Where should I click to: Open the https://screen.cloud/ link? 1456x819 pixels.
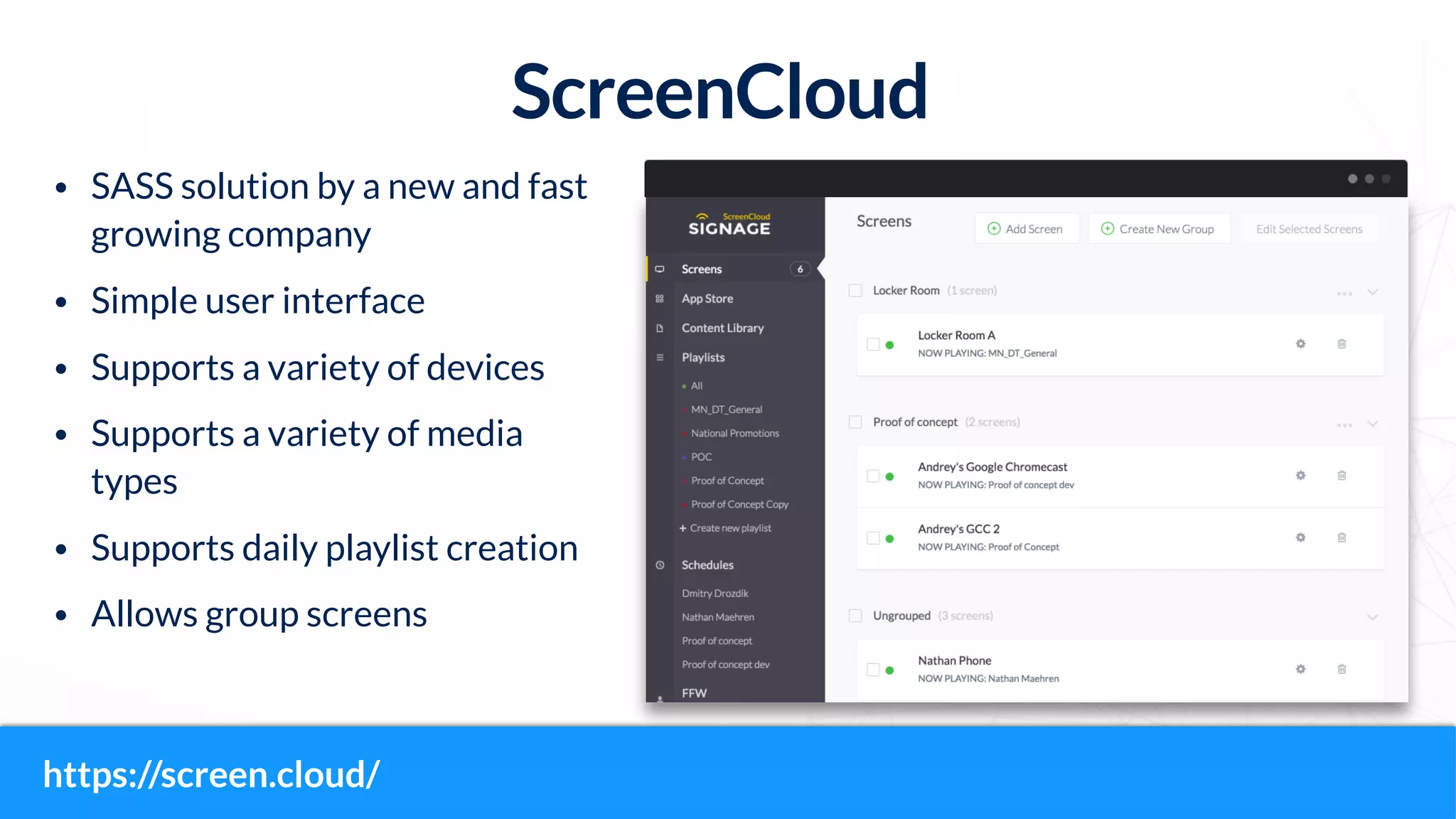[x=211, y=773]
